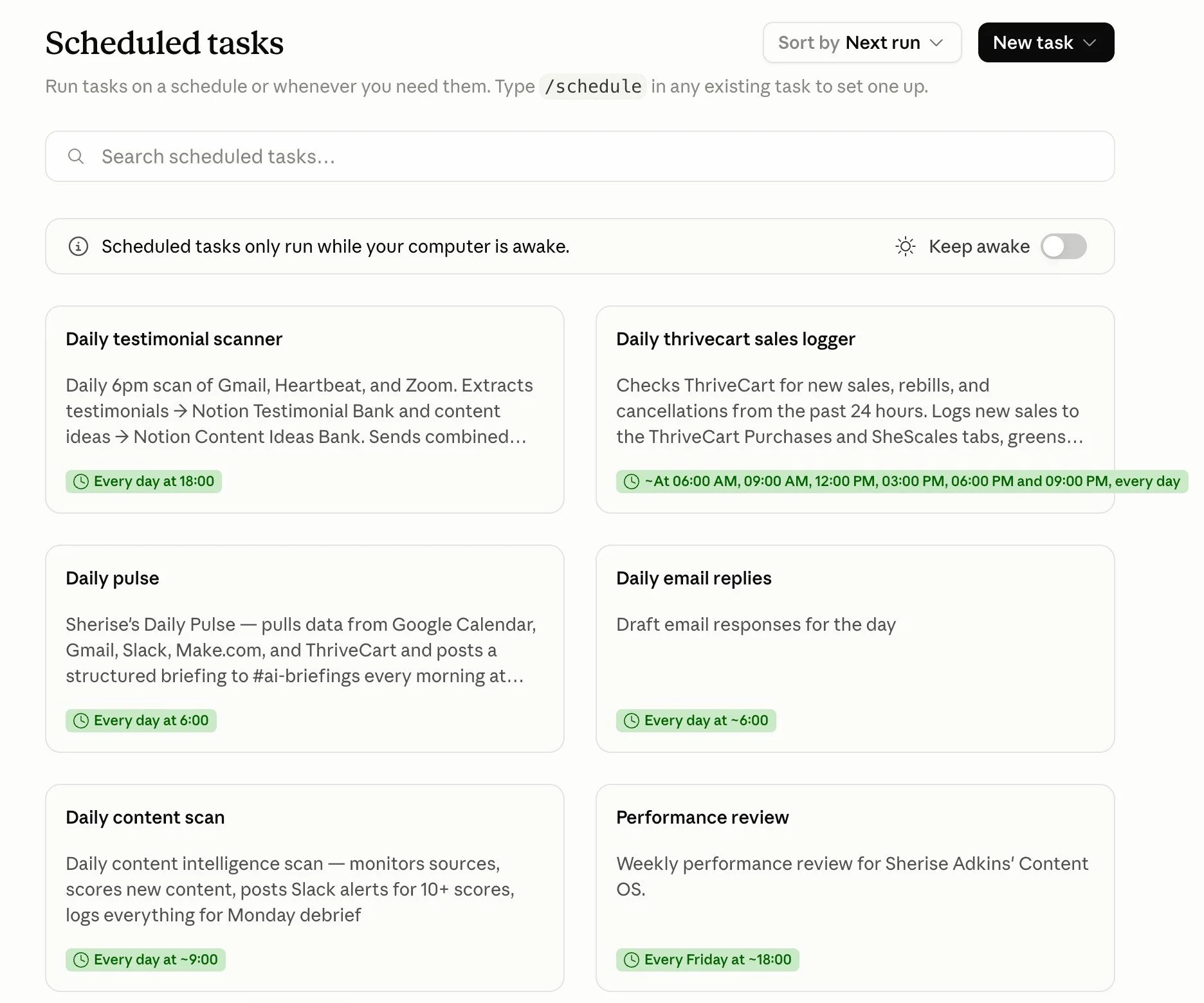Click clock icon on Performance review schedule
1204x1003 pixels.
pyautogui.click(x=632, y=960)
